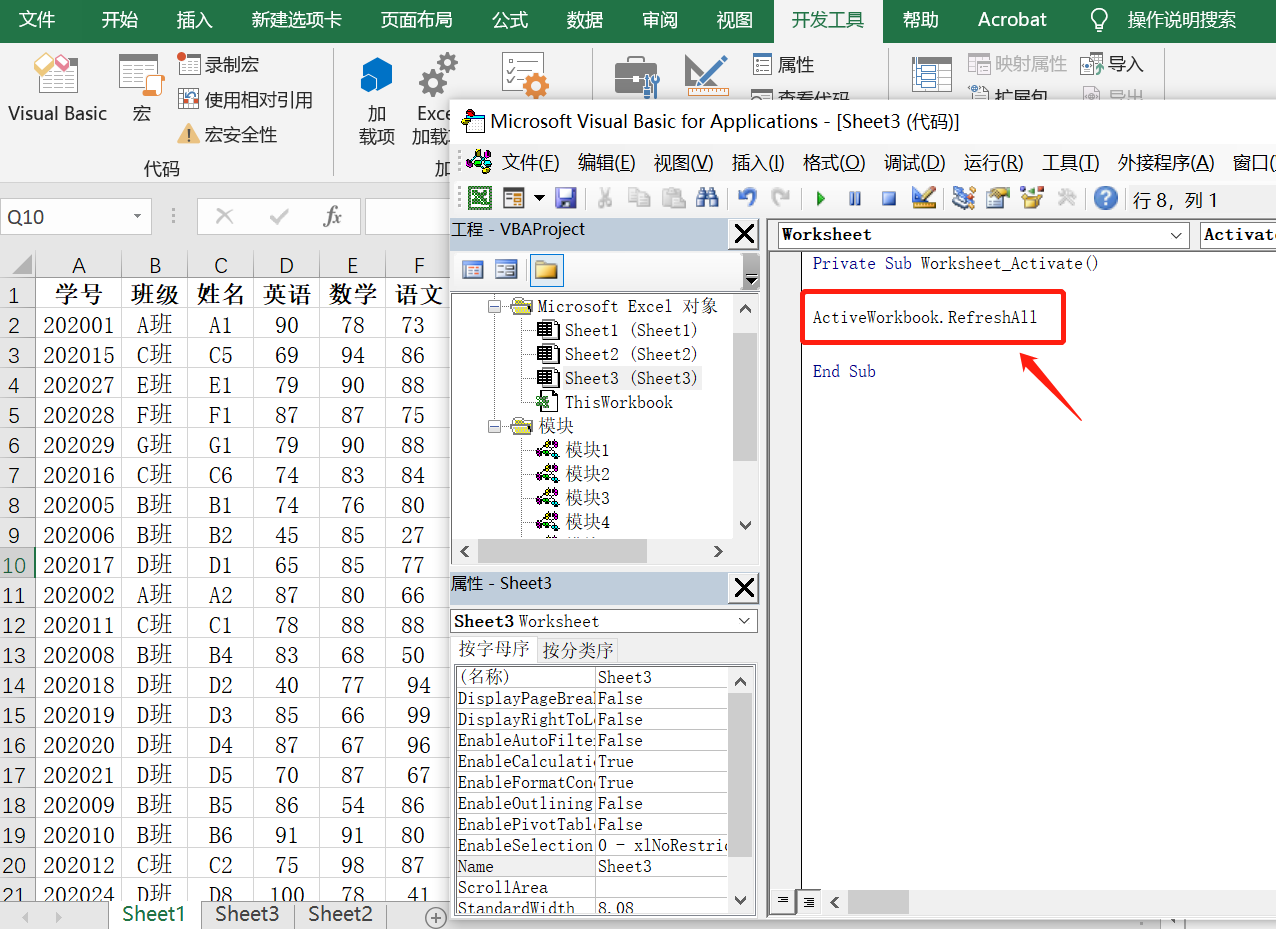Viewport: 1276px width, 929px height.
Task: Open Project Explorer icon in VBA toolbar
Action: 963,197
